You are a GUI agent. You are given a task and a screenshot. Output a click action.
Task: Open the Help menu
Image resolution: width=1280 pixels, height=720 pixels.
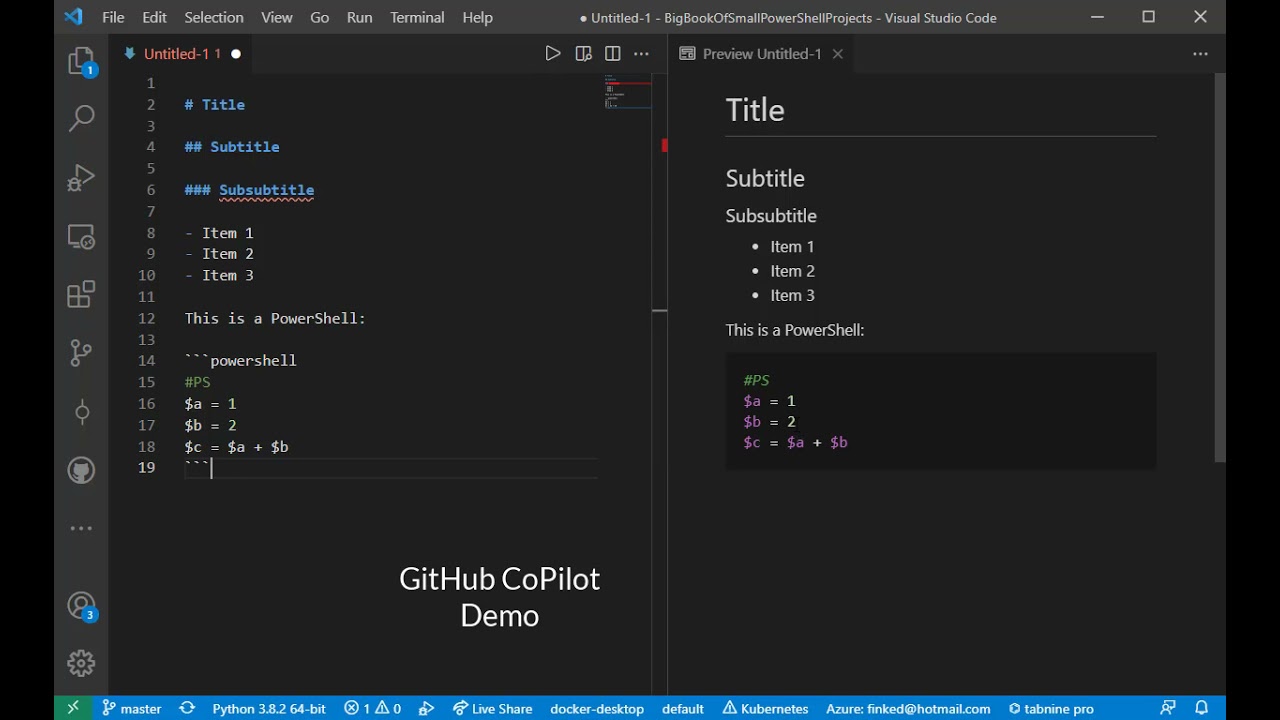pos(478,17)
